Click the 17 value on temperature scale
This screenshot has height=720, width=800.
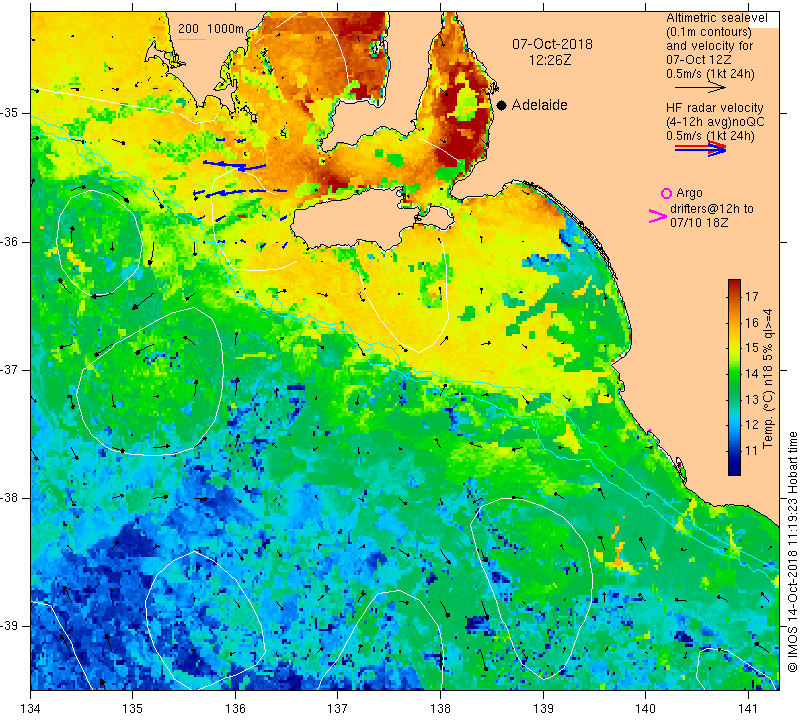[752, 296]
